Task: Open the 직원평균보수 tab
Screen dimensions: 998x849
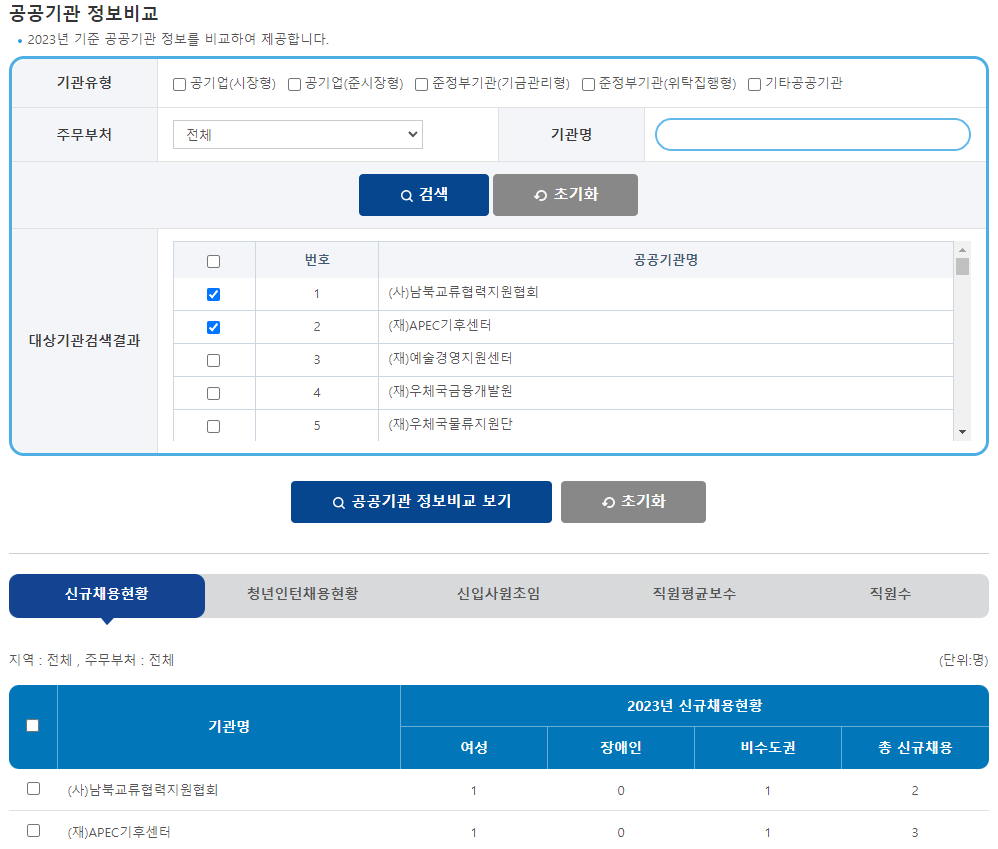Action: (694, 595)
